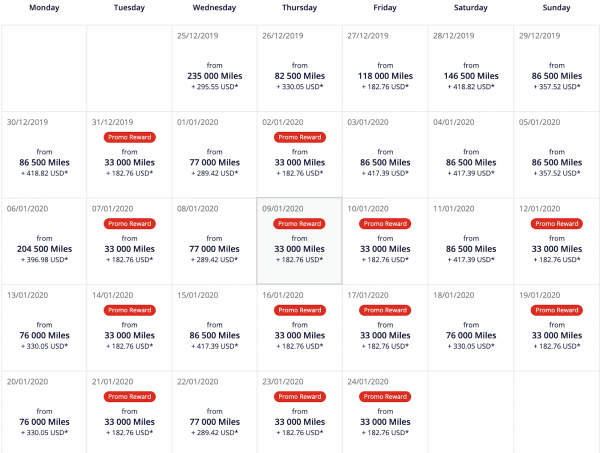Click the Promo Reward badge on 02/01/2020
Image resolution: width=600 pixels, height=453 pixels.
pos(300,137)
